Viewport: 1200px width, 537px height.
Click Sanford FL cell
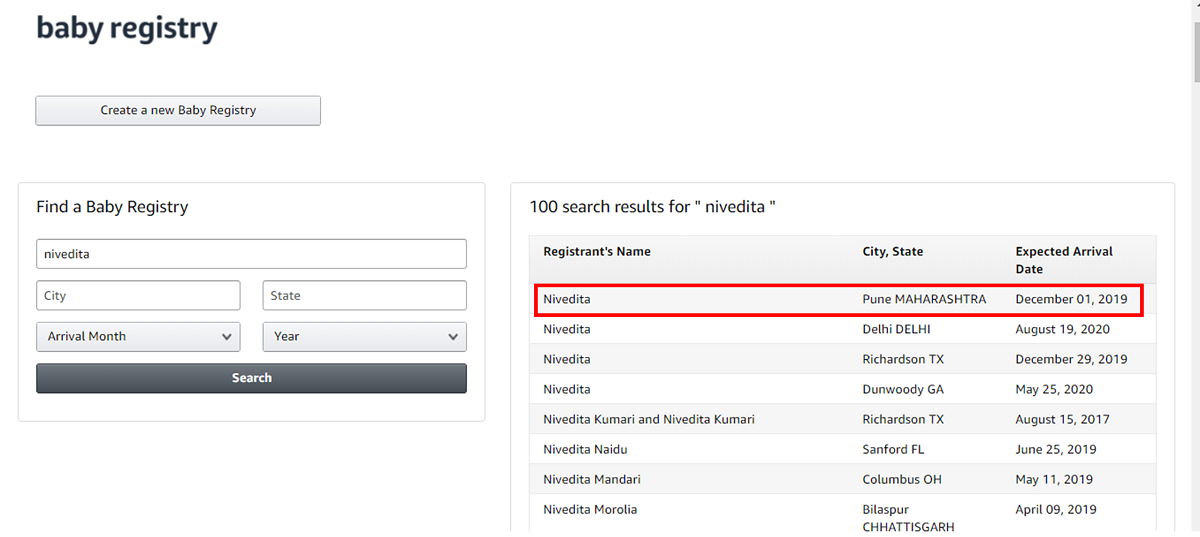(893, 449)
